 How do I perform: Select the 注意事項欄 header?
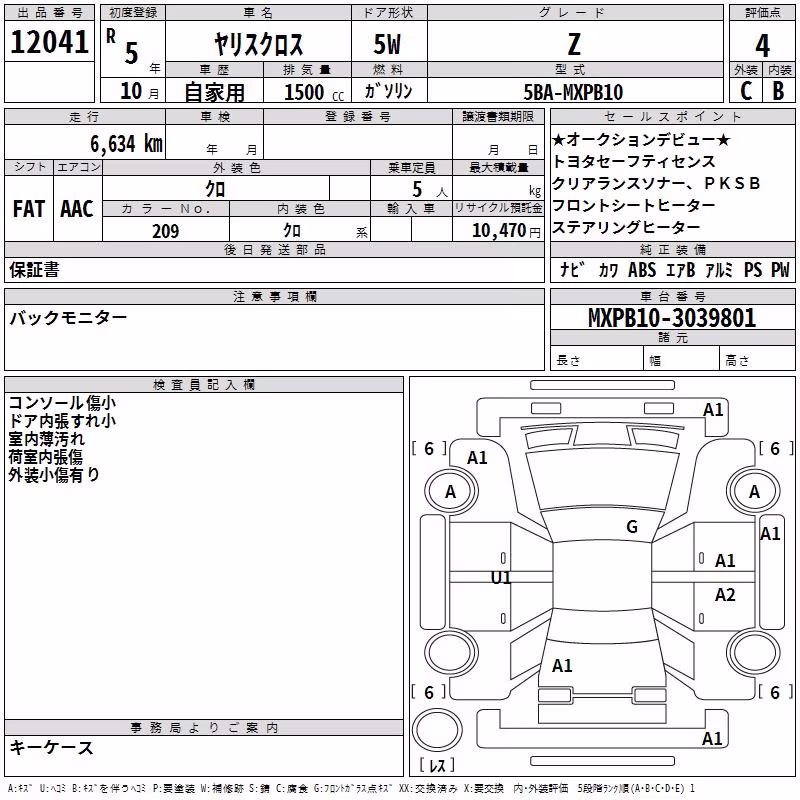click(x=275, y=296)
